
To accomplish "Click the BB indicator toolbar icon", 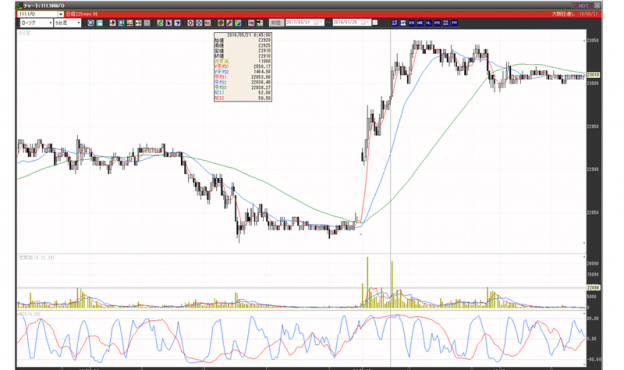I will (x=411, y=23).
